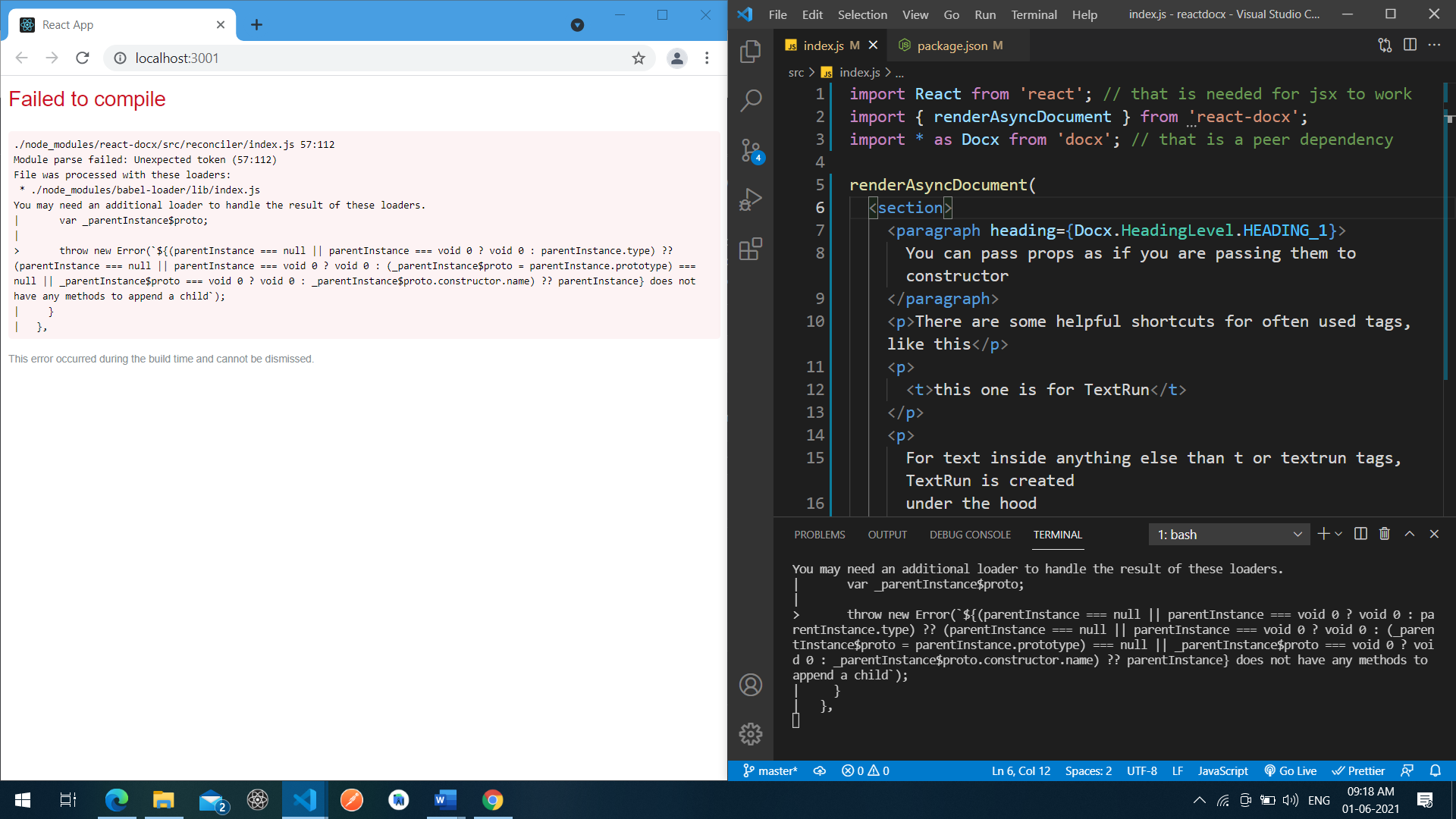Start Go Live server in status bar
Viewport: 1456px width, 819px height.
[1290, 770]
